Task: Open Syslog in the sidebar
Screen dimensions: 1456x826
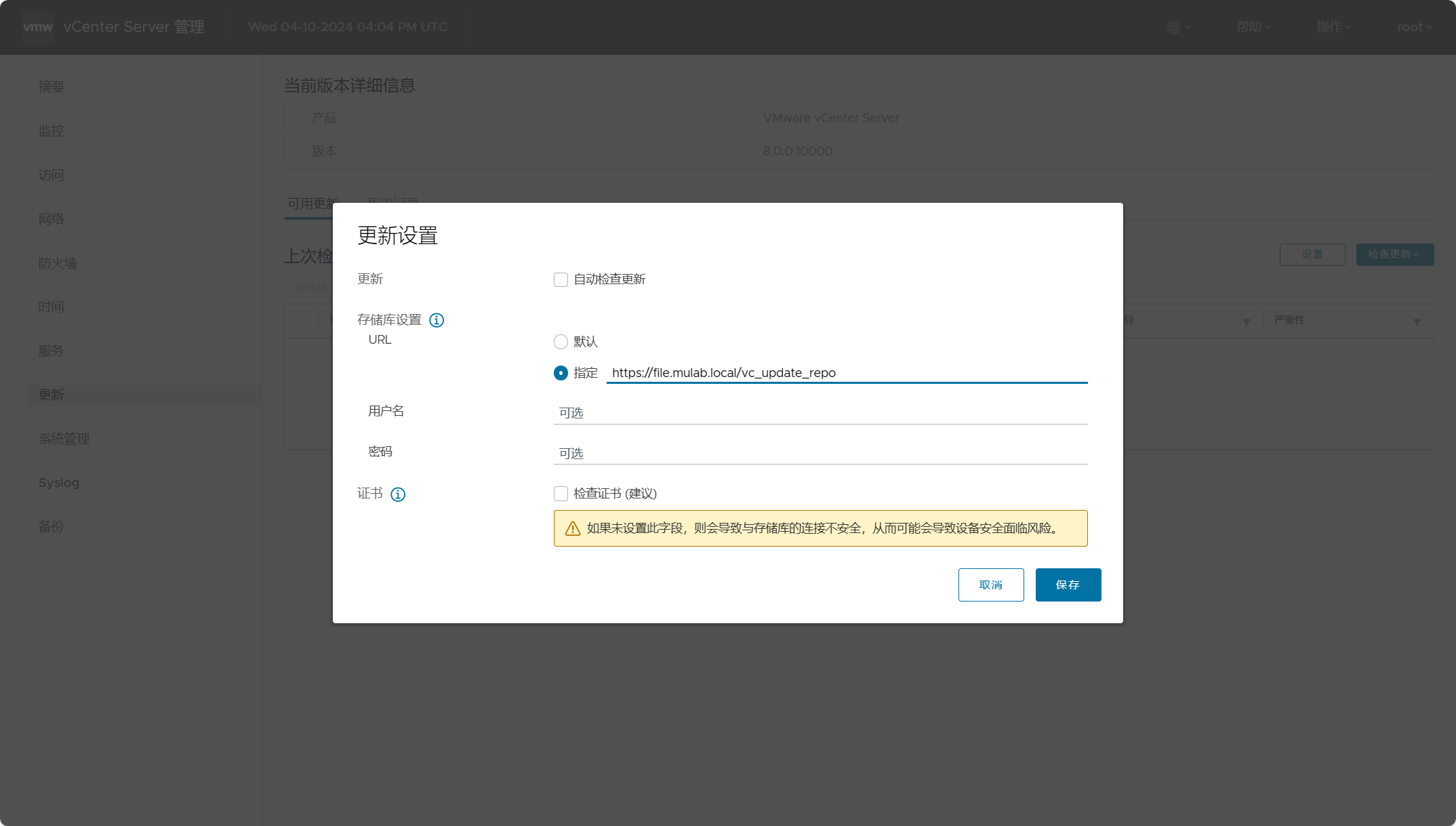Action: tap(59, 483)
